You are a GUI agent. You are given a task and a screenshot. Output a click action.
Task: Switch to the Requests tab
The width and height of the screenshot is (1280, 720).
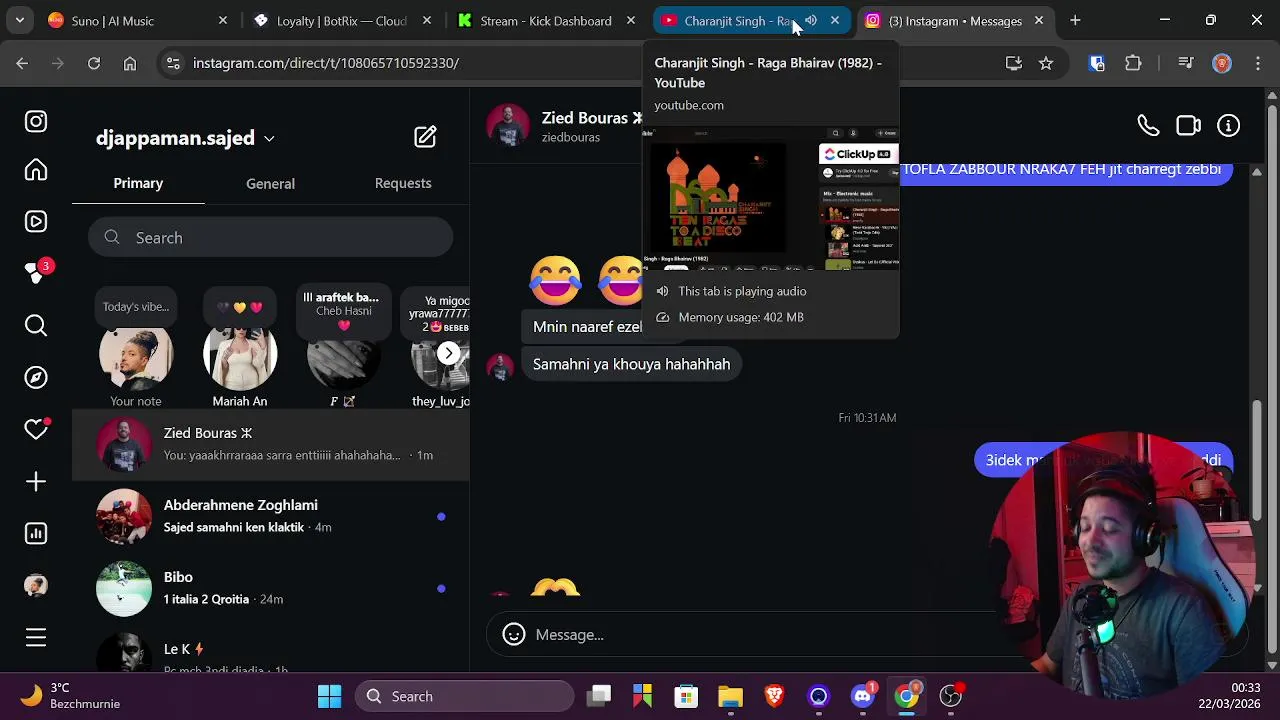[x=403, y=183]
